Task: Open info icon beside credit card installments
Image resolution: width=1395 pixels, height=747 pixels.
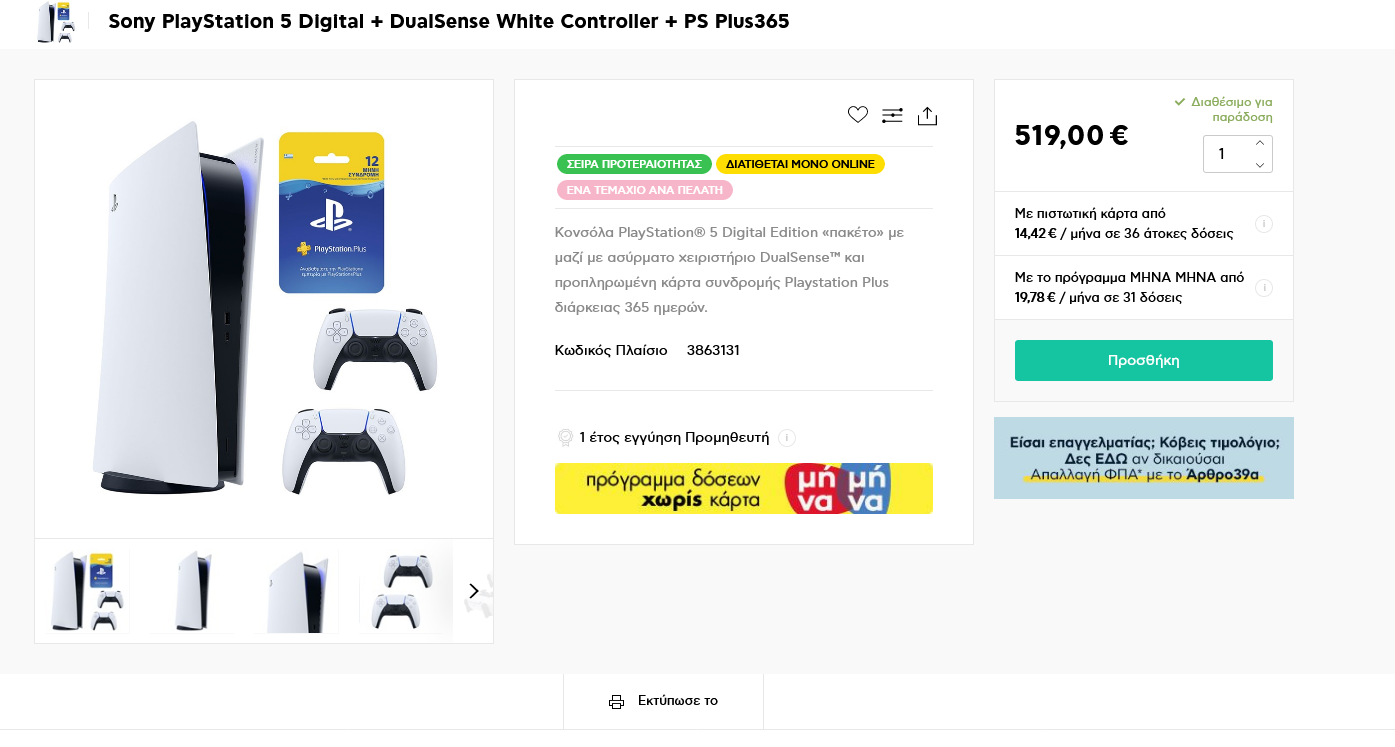Action: pyautogui.click(x=1263, y=224)
